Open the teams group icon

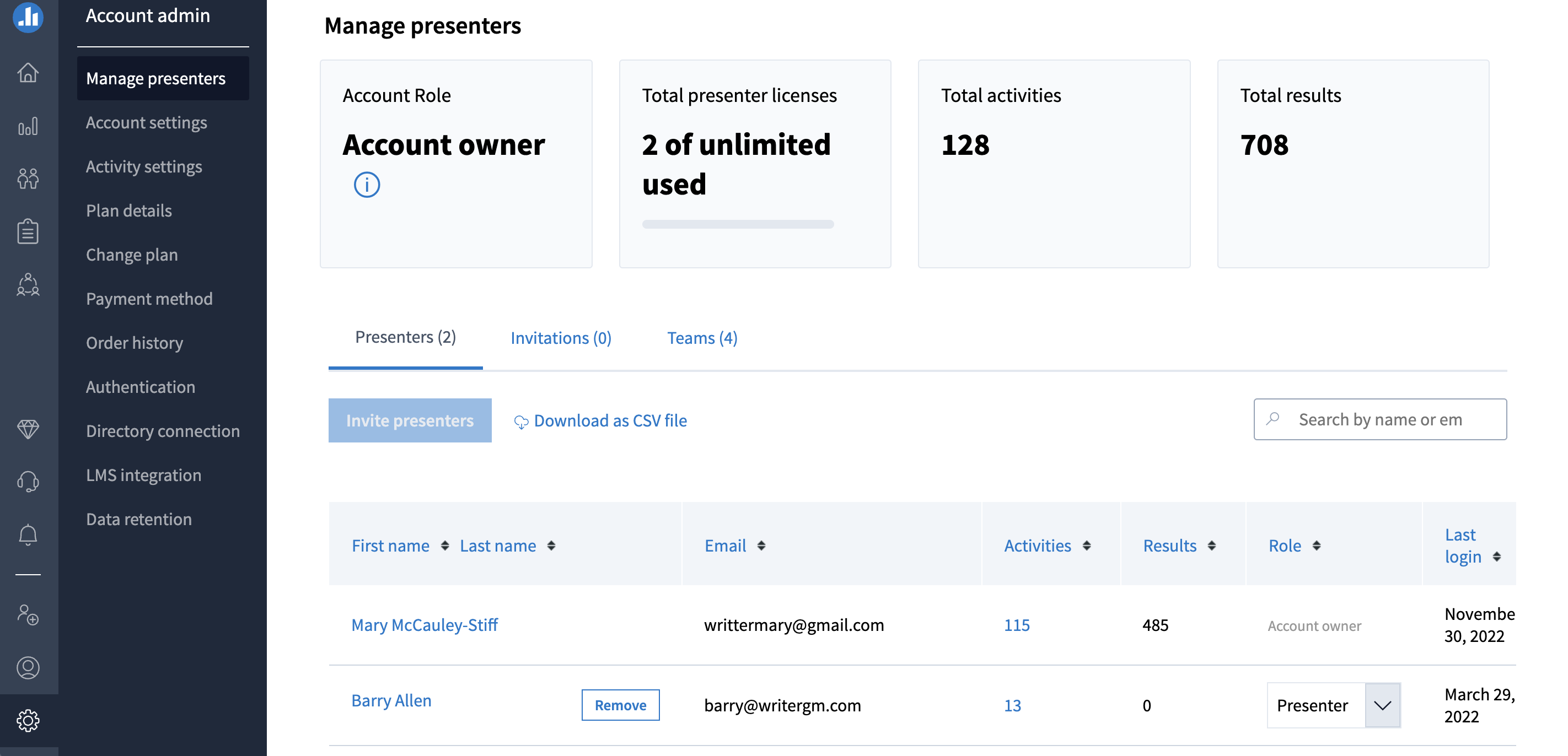point(28,284)
